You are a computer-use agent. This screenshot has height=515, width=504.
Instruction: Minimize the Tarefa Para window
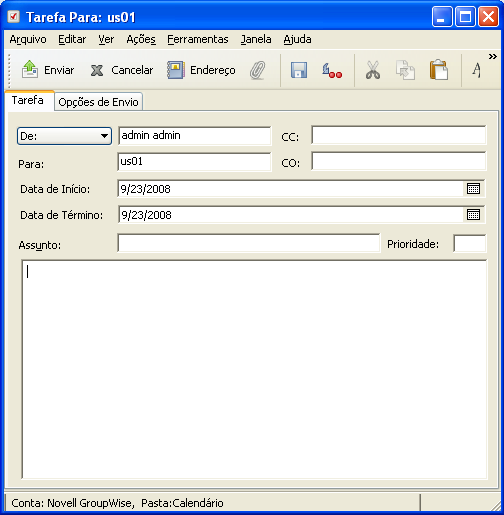[x=442, y=17]
